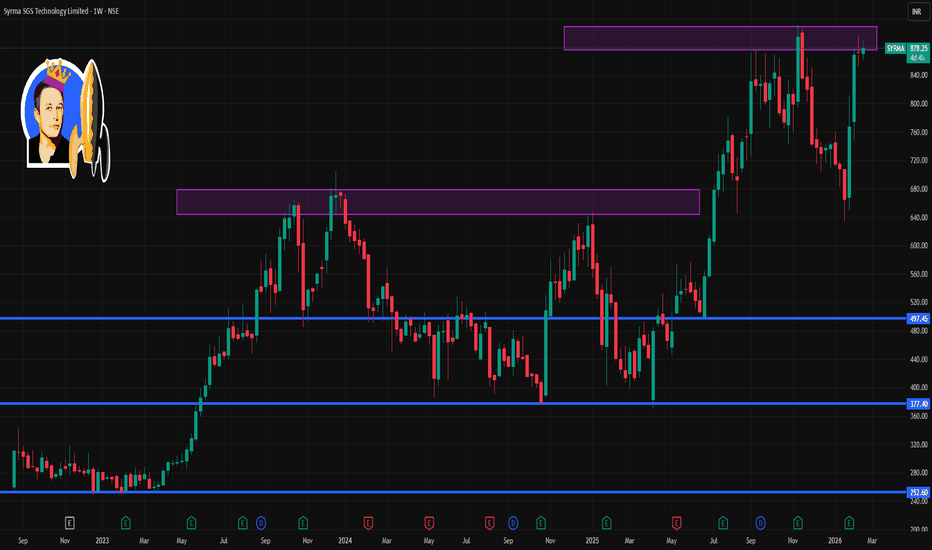Click the 377.40 horizontal line price label
Screen dimensions: 932x550
tap(918, 404)
